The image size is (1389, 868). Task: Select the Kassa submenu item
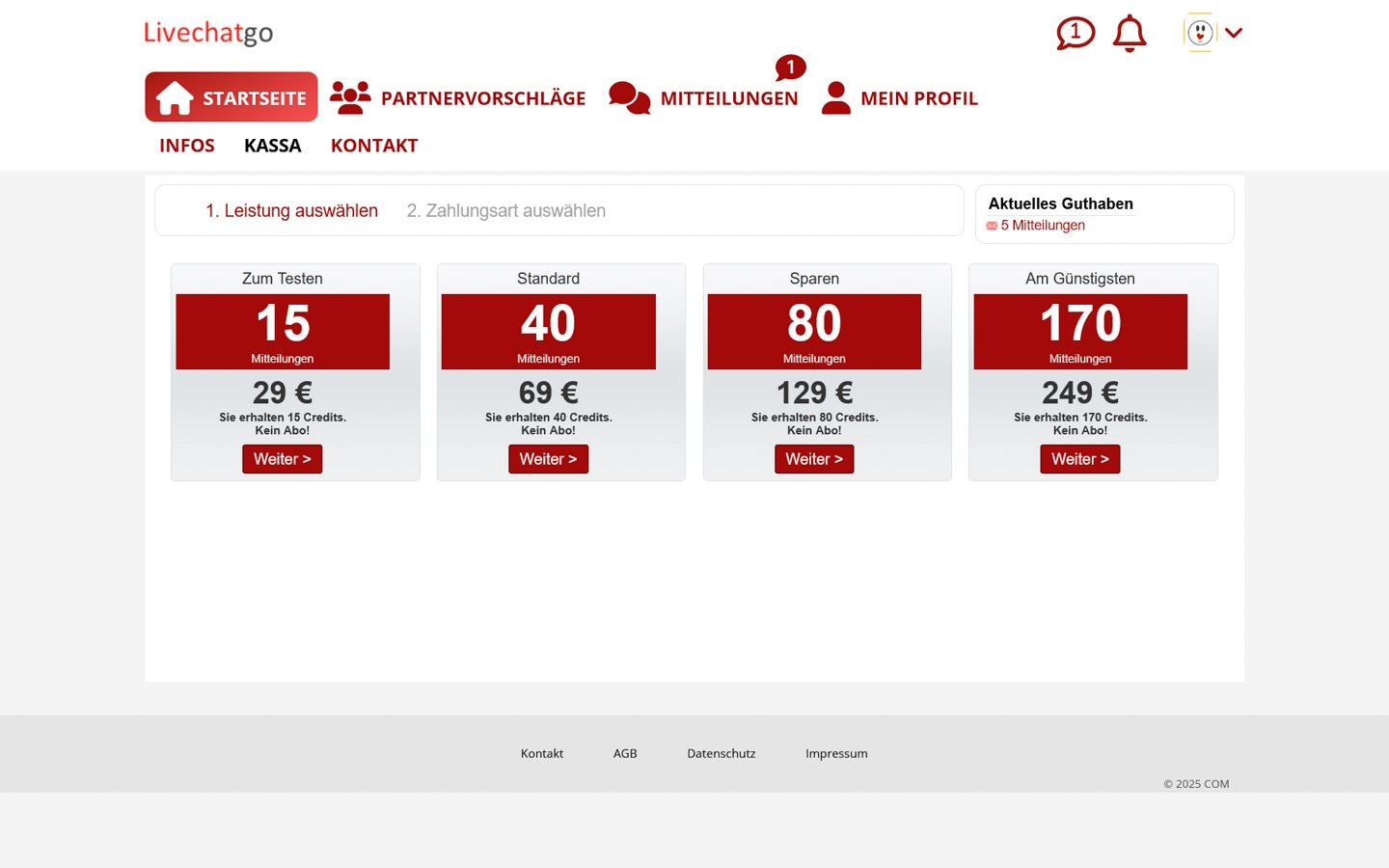coord(273,146)
